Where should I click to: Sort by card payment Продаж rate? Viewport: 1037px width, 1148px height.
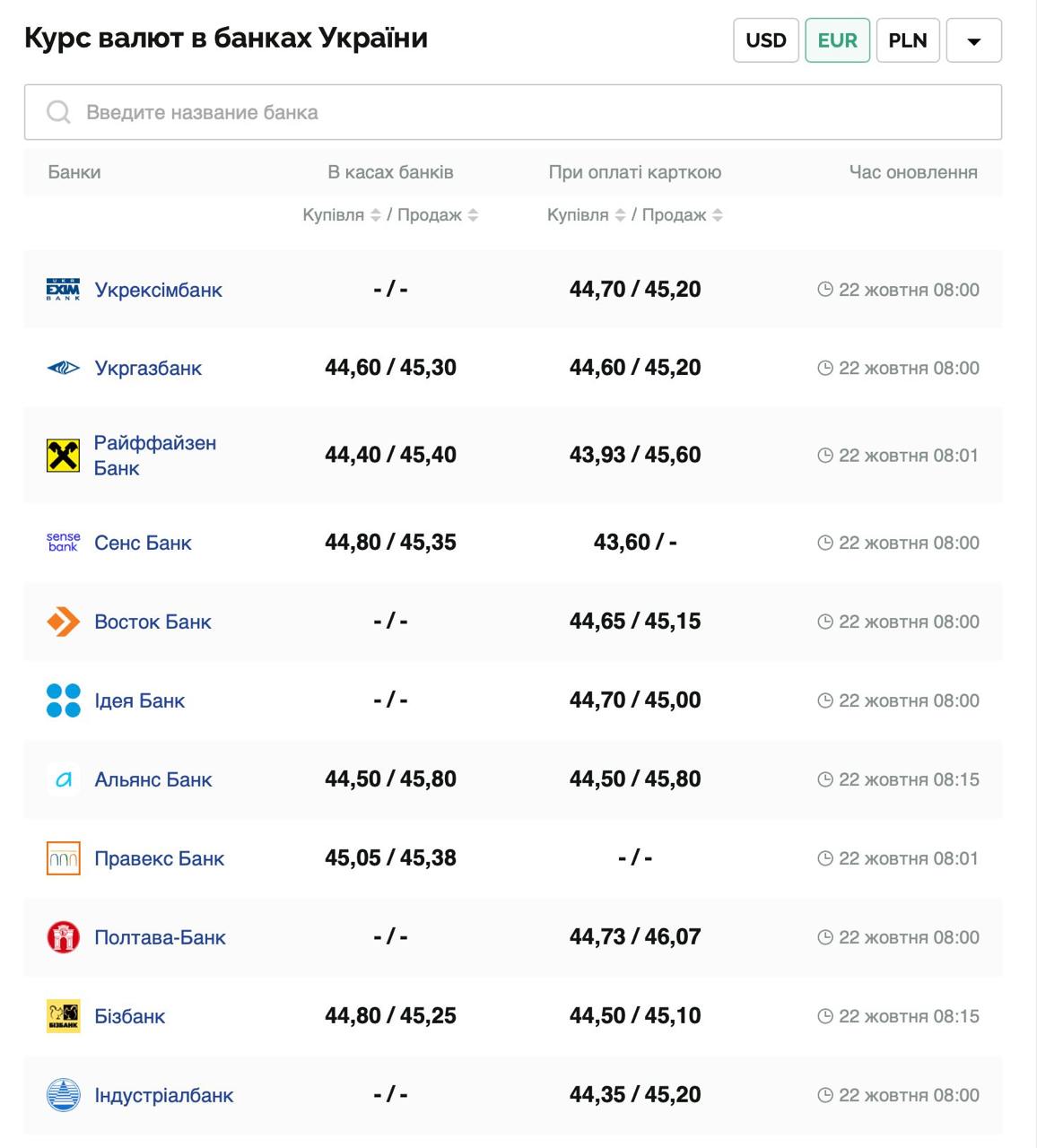click(x=718, y=215)
